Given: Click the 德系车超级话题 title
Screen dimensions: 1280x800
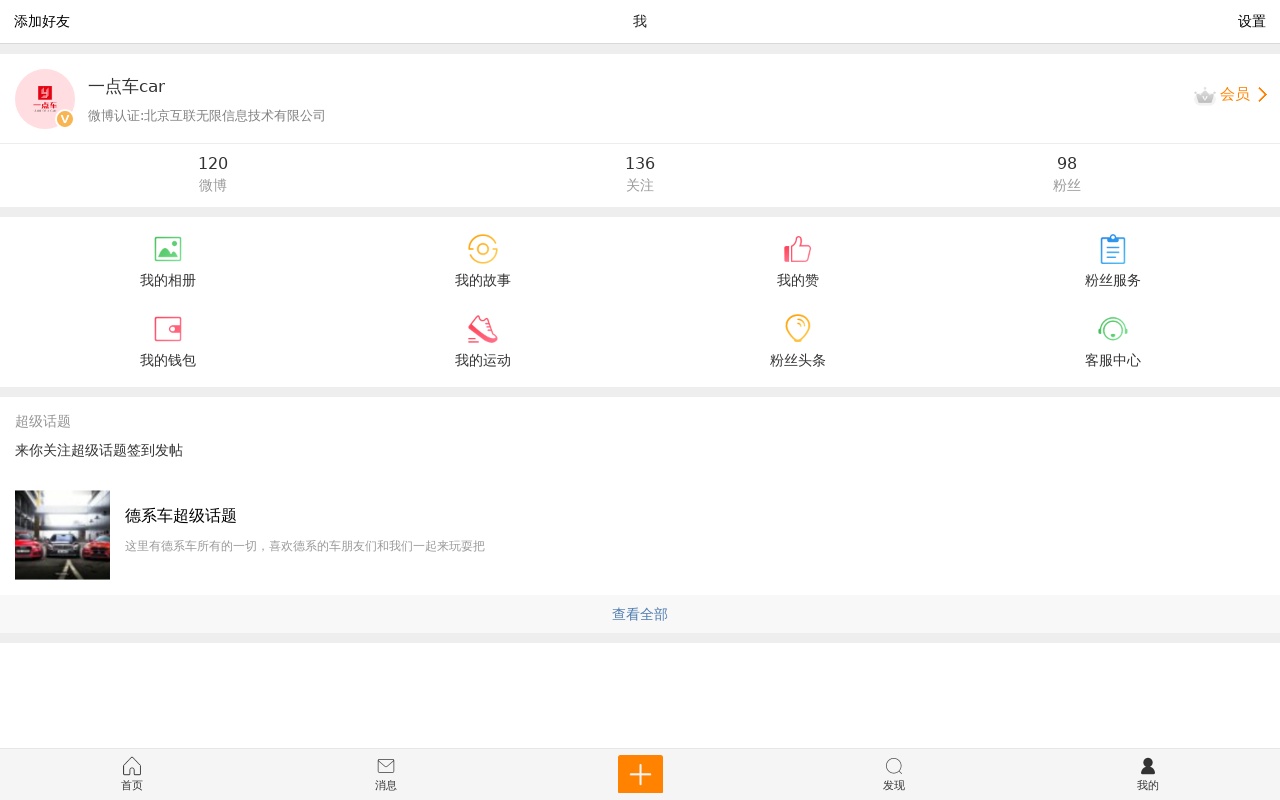Looking at the screenshot, I should coord(181,516).
